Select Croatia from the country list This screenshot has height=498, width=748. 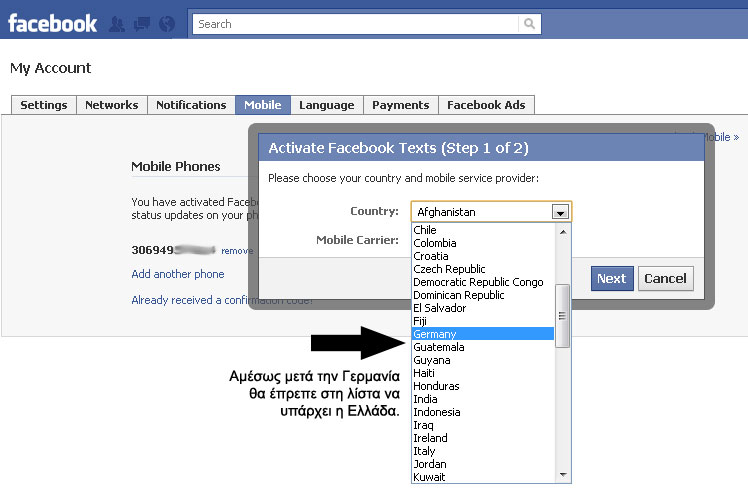click(483, 256)
